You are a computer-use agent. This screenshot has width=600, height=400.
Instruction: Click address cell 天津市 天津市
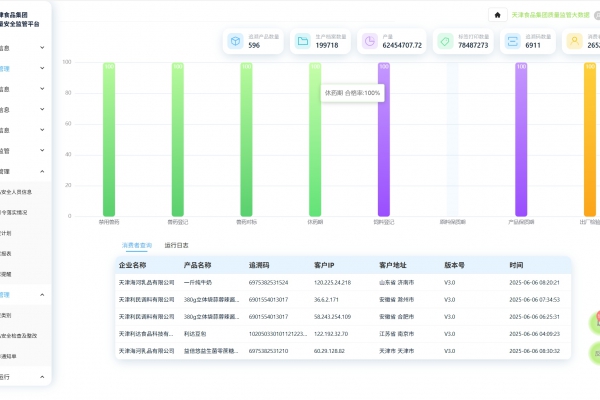[396, 351]
